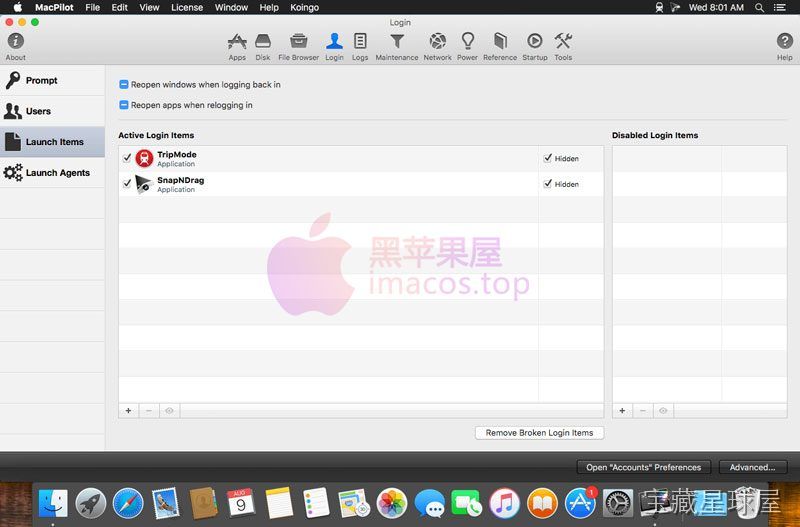Open the MacPilot menu
The image size is (800, 527).
tap(54, 7)
